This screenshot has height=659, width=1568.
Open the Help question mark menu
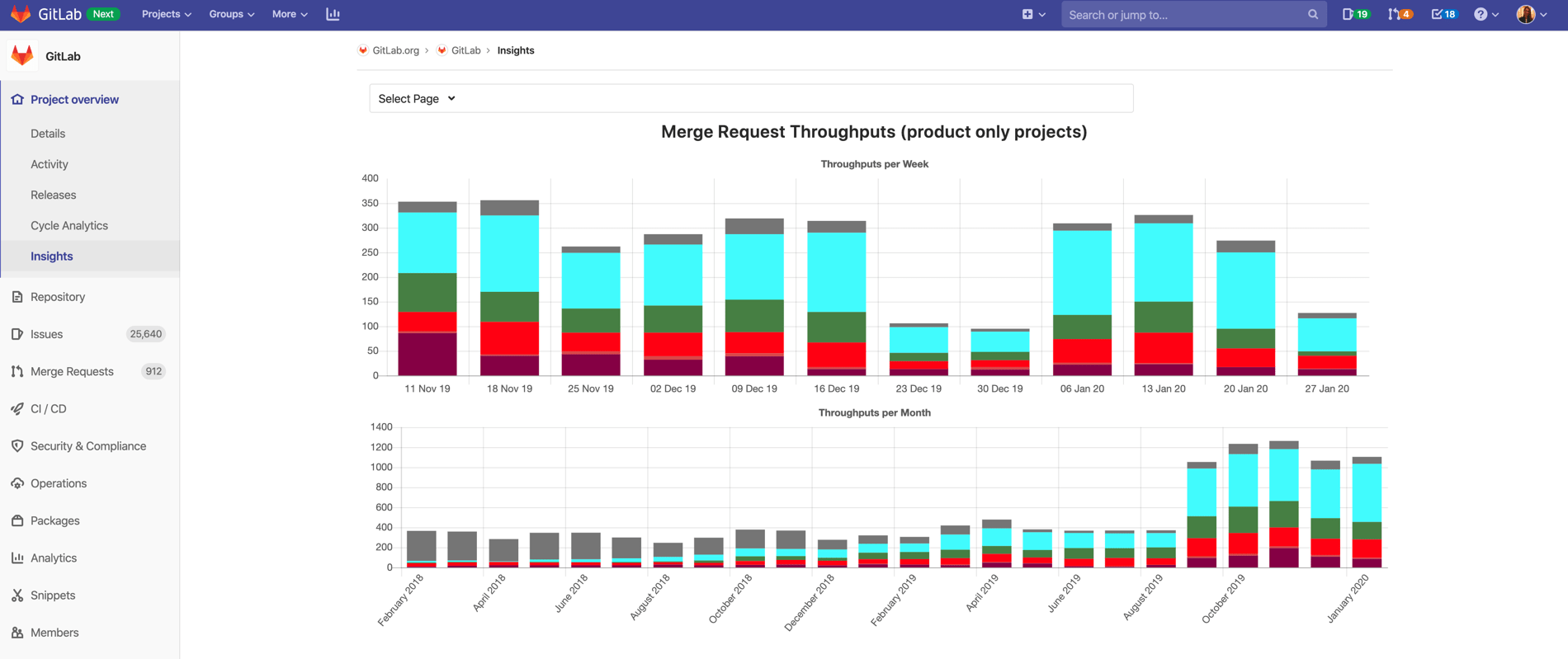click(1485, 14)
